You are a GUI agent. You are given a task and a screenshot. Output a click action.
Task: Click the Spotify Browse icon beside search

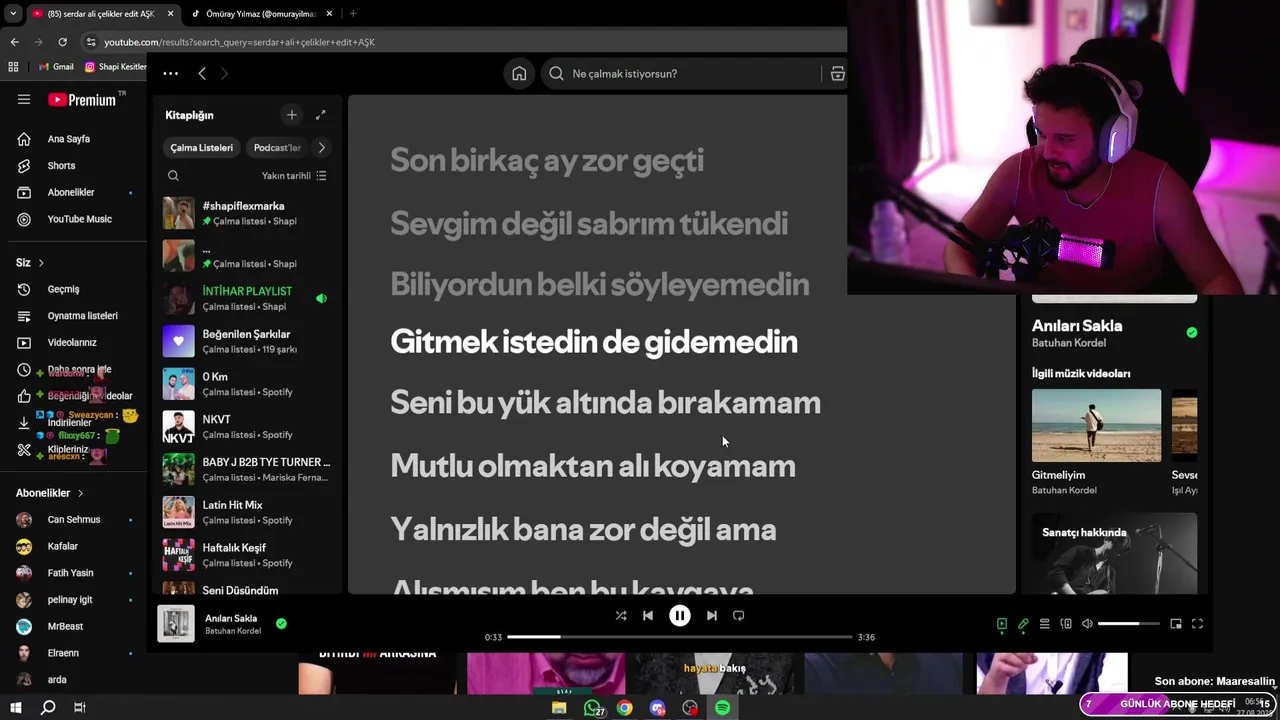coord(837,73)
